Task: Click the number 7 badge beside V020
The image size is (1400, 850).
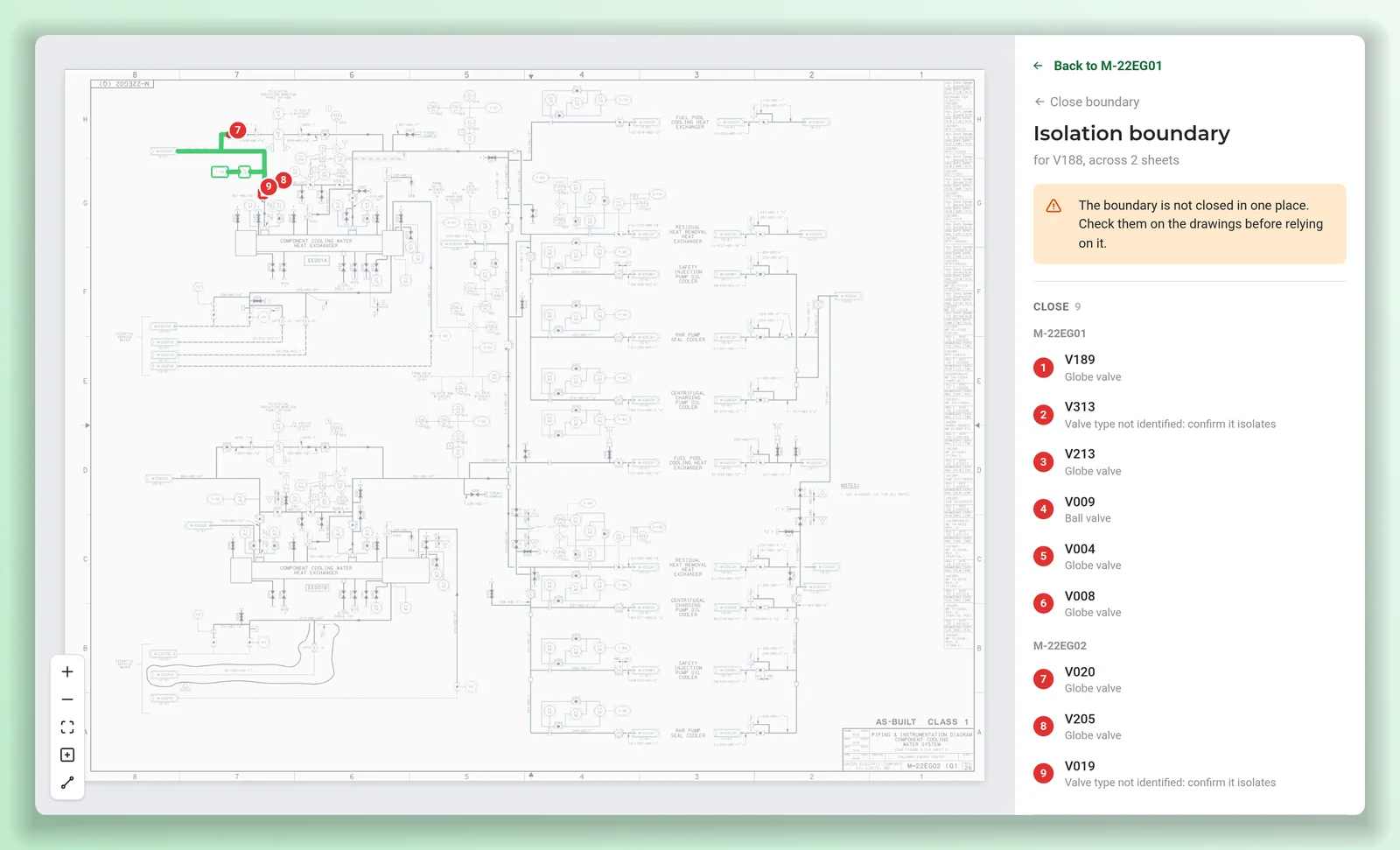Action: pyautogui.click(x=1043, y=679)
